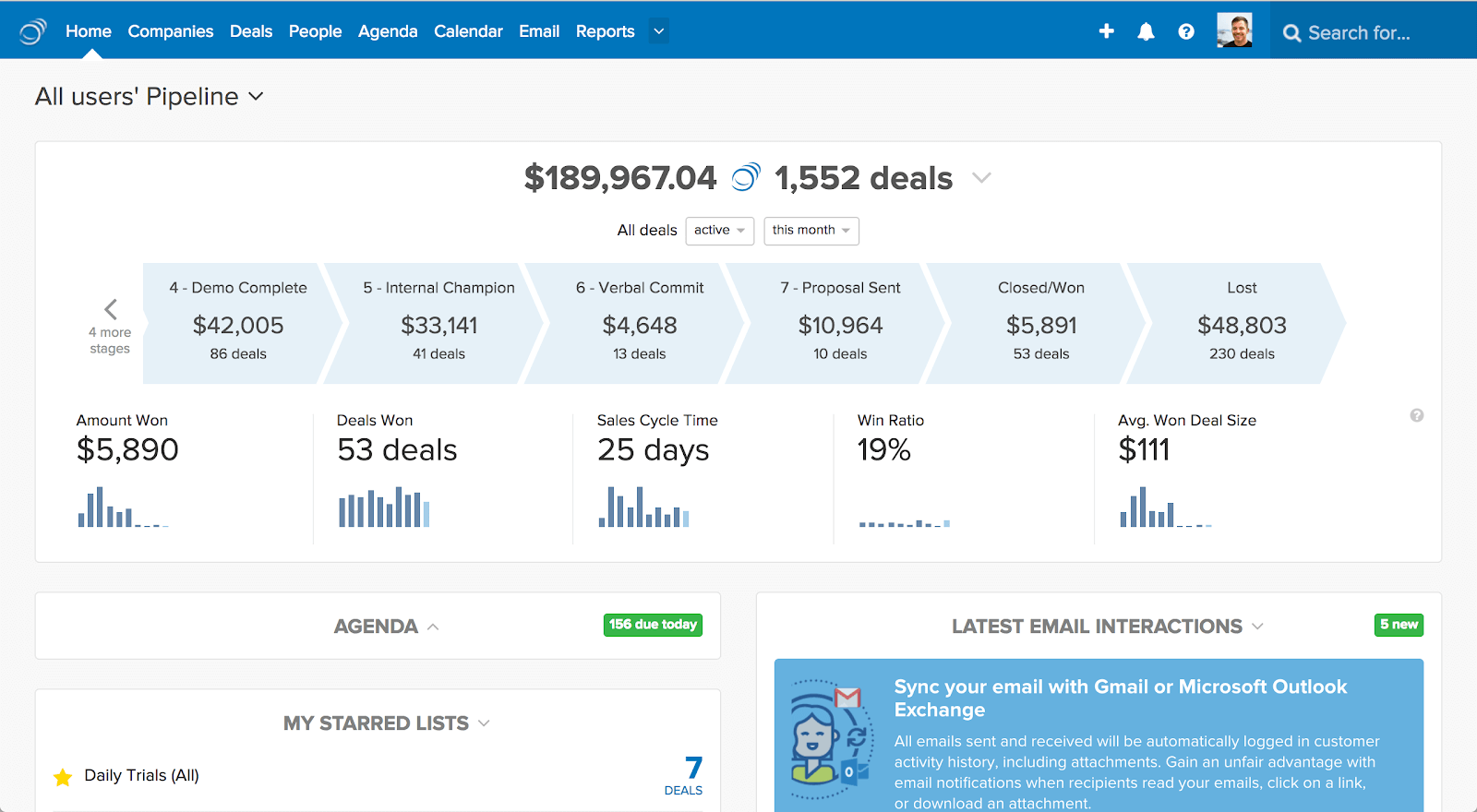Image resolution: width=1477 pixels, height=812 pixels.
Task: Change the this month period dropdown
Action: click(811, 231)
